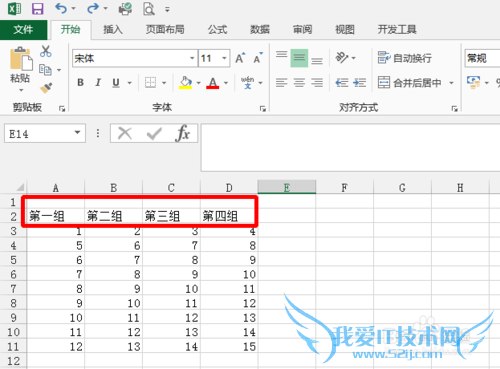Click the Excel application icon
The height and width of the screenshot is (369, 500).
click(14, 9)
